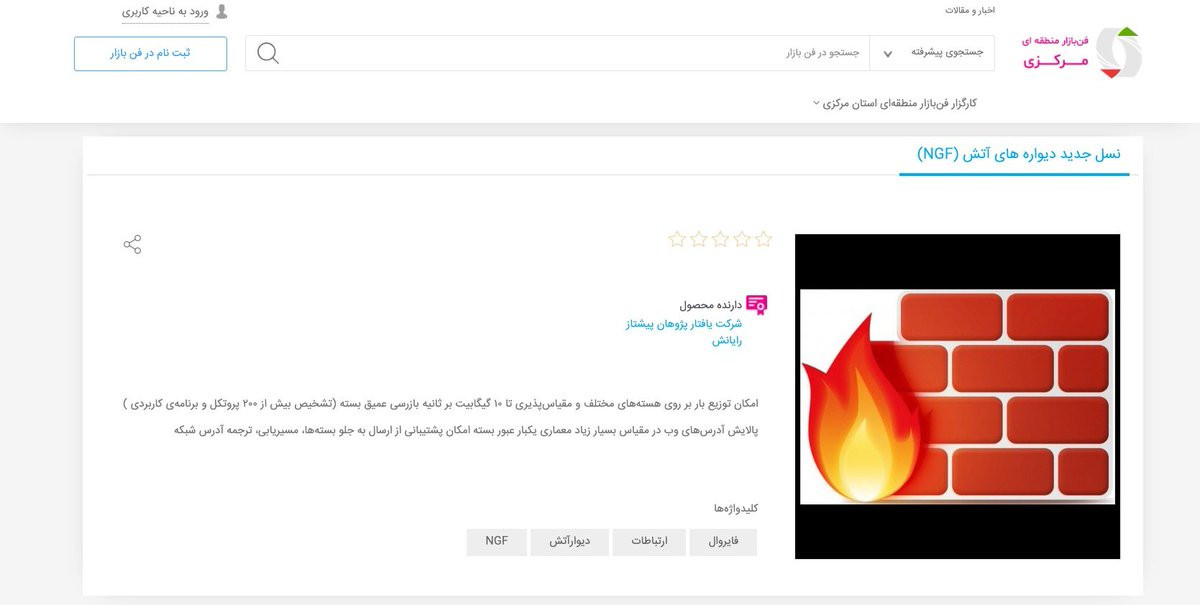
Task: Select the NGF product title tab
Action: pos(1019,154)
